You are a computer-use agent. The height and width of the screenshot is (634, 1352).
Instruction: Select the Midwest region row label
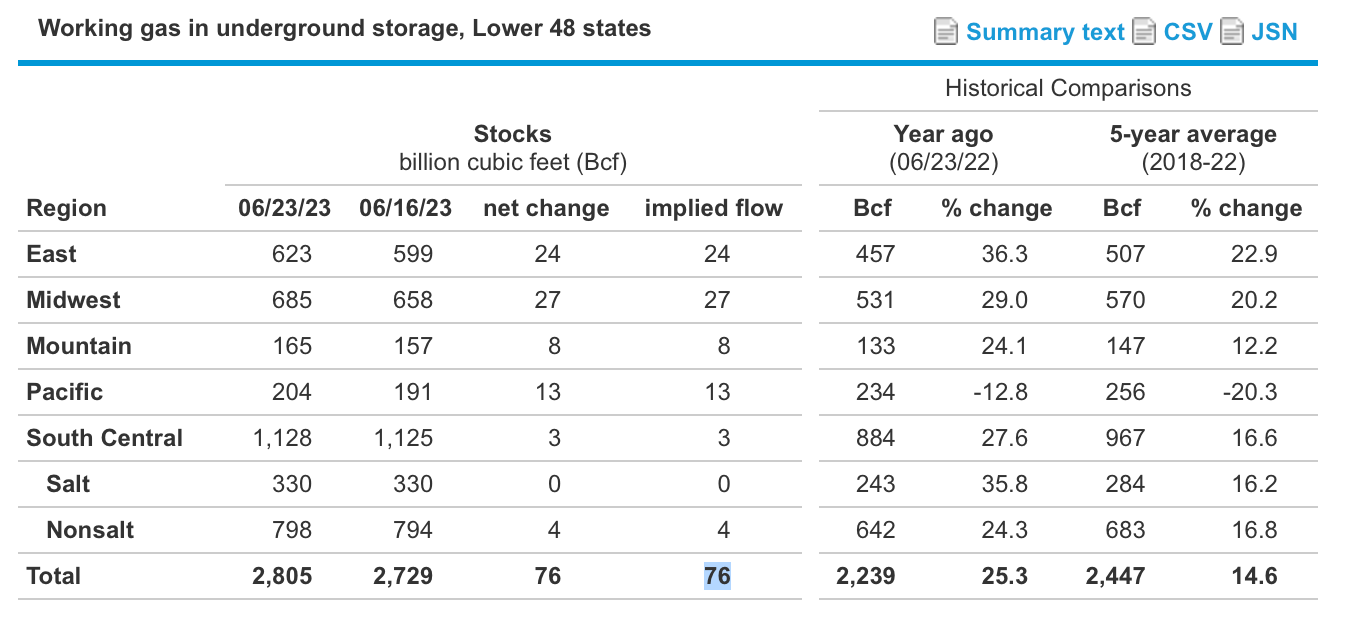[74, 299]
